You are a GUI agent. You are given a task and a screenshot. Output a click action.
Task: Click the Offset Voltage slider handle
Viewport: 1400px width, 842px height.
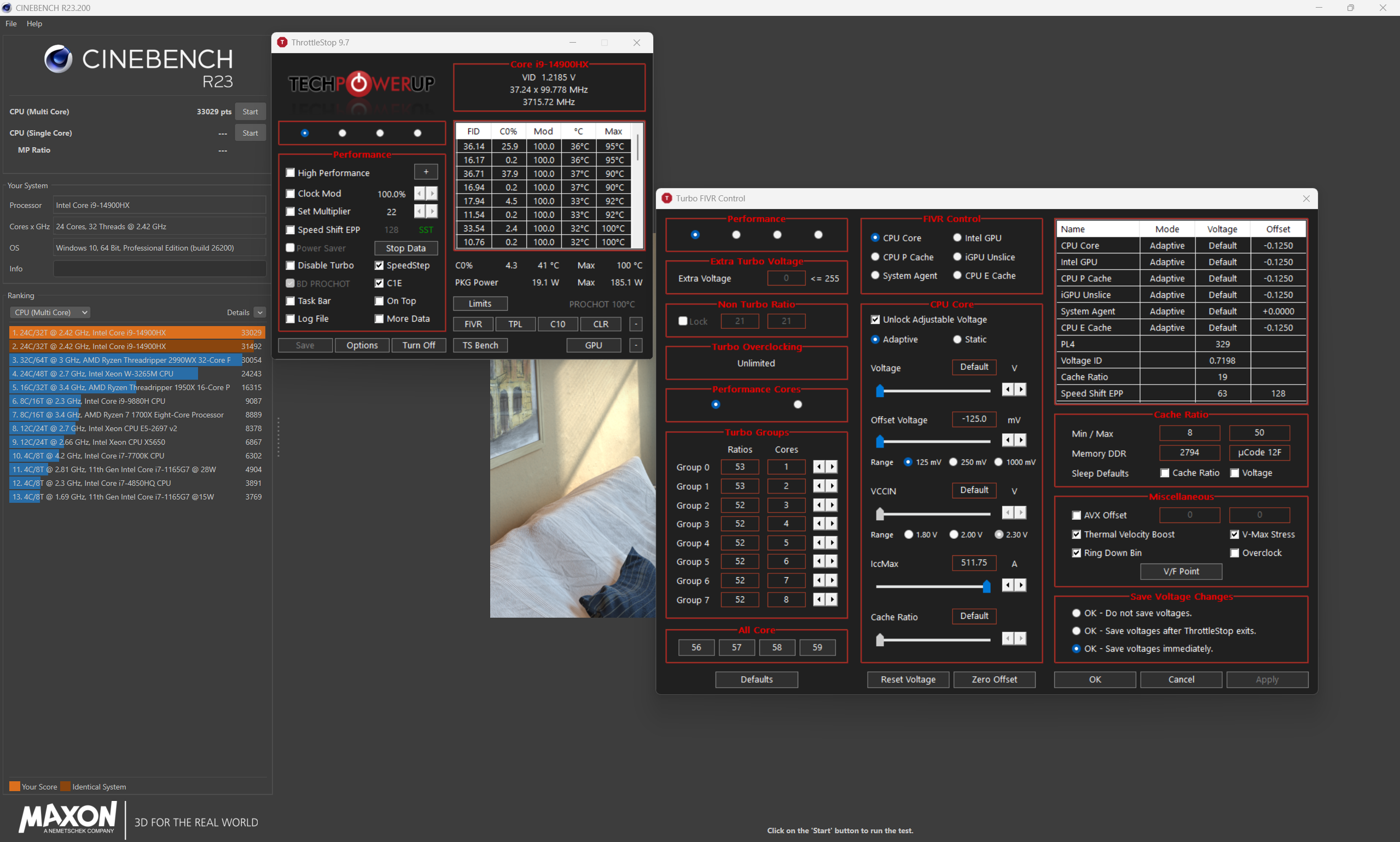[x=880, y=441]
